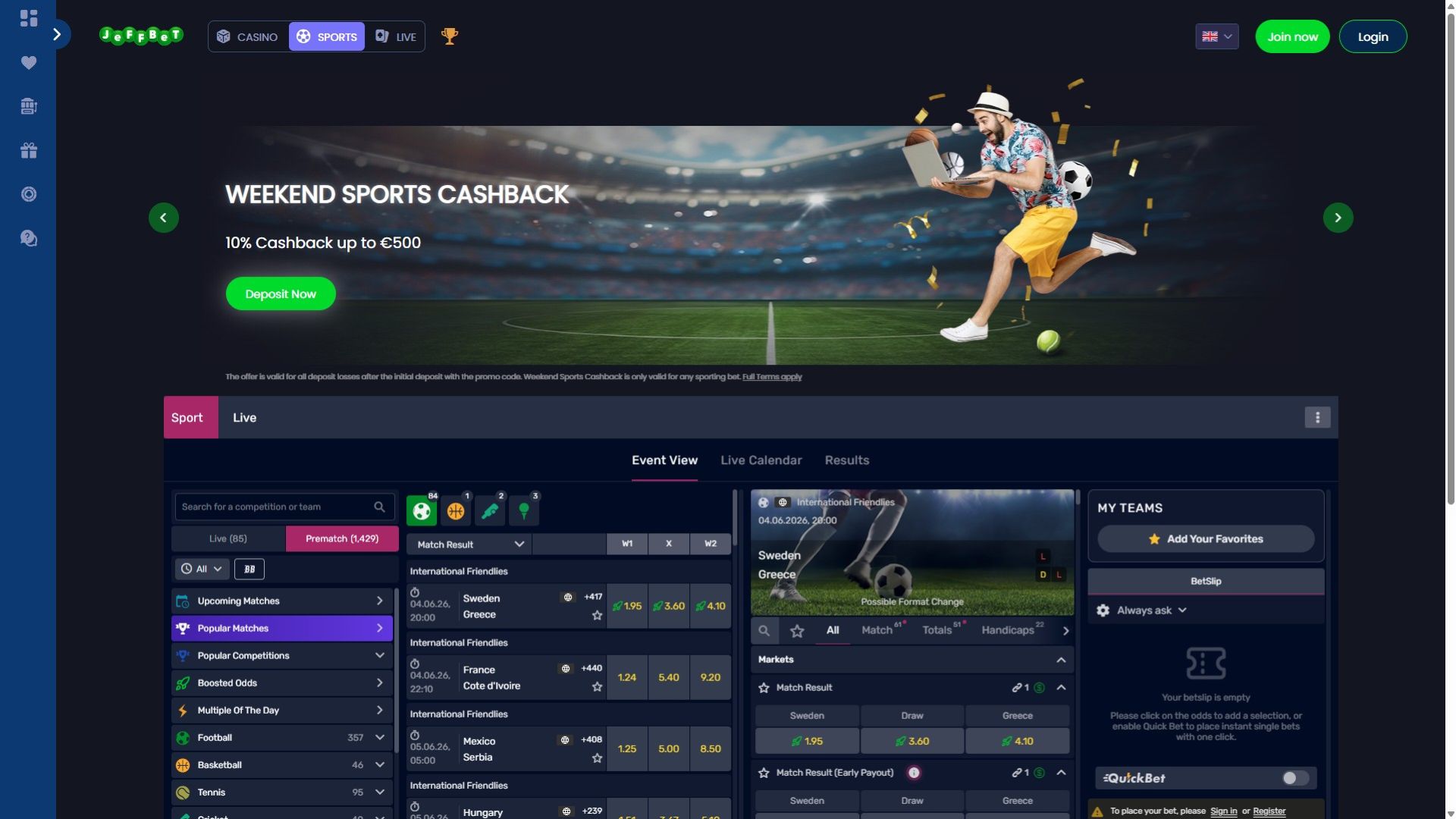
Task: Switch to Live Calendar view
Action: (761, 460)
